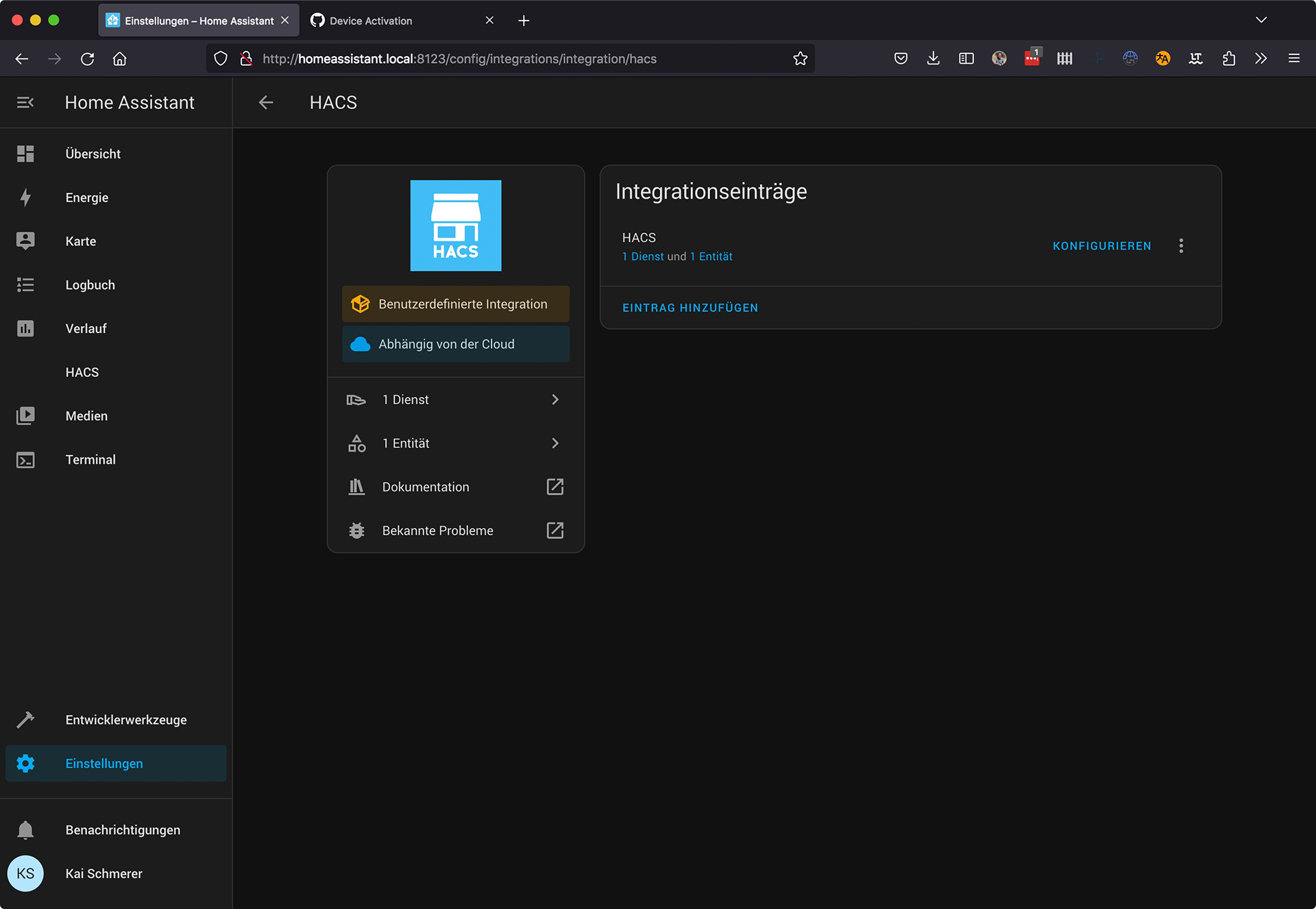Screen dimensions: 1316x909
Task: Open the Logbuch list icon in sidebar
Action: [25, 285]
